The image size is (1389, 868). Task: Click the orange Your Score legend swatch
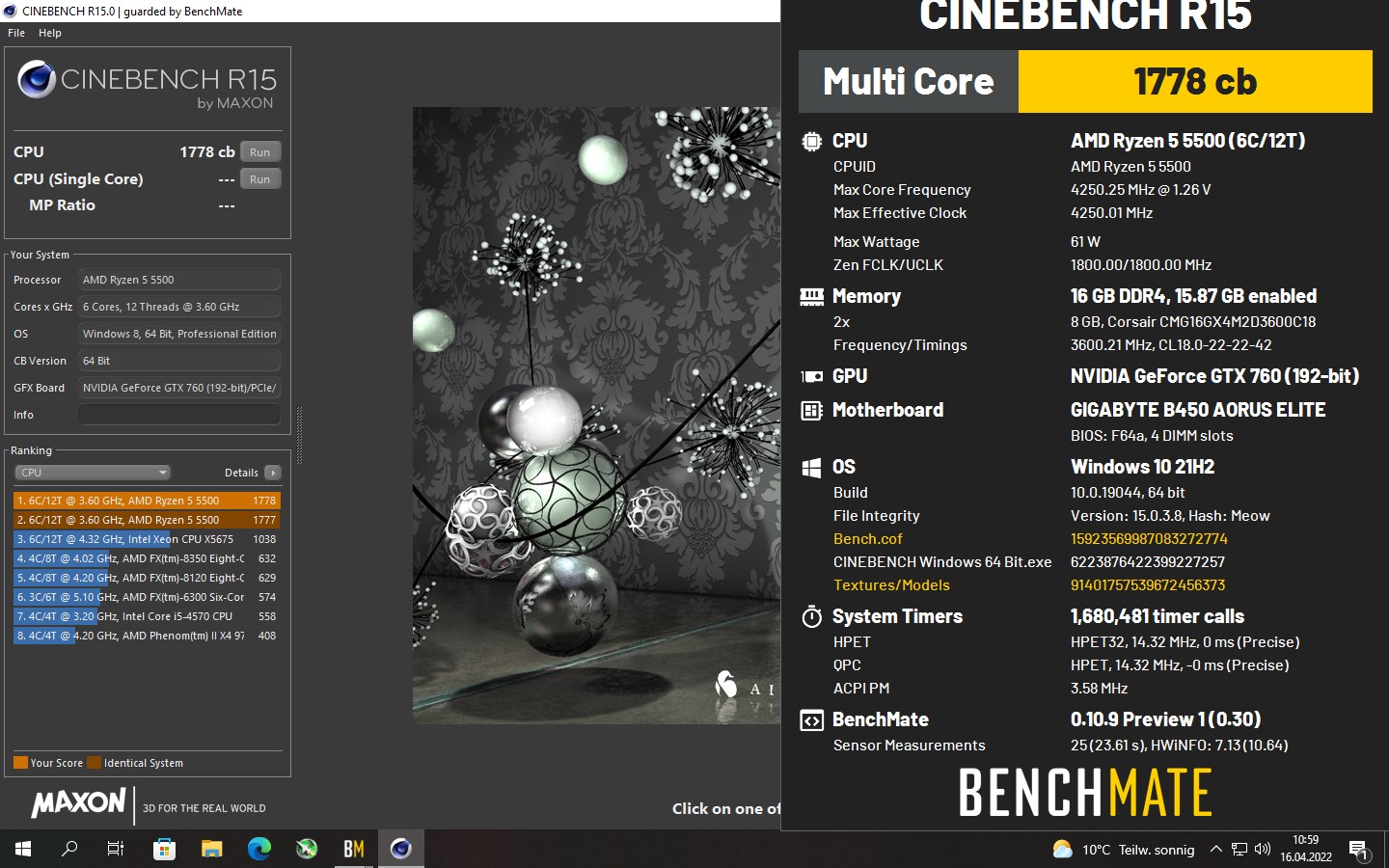pyautogui.click(x=20, y=763)
